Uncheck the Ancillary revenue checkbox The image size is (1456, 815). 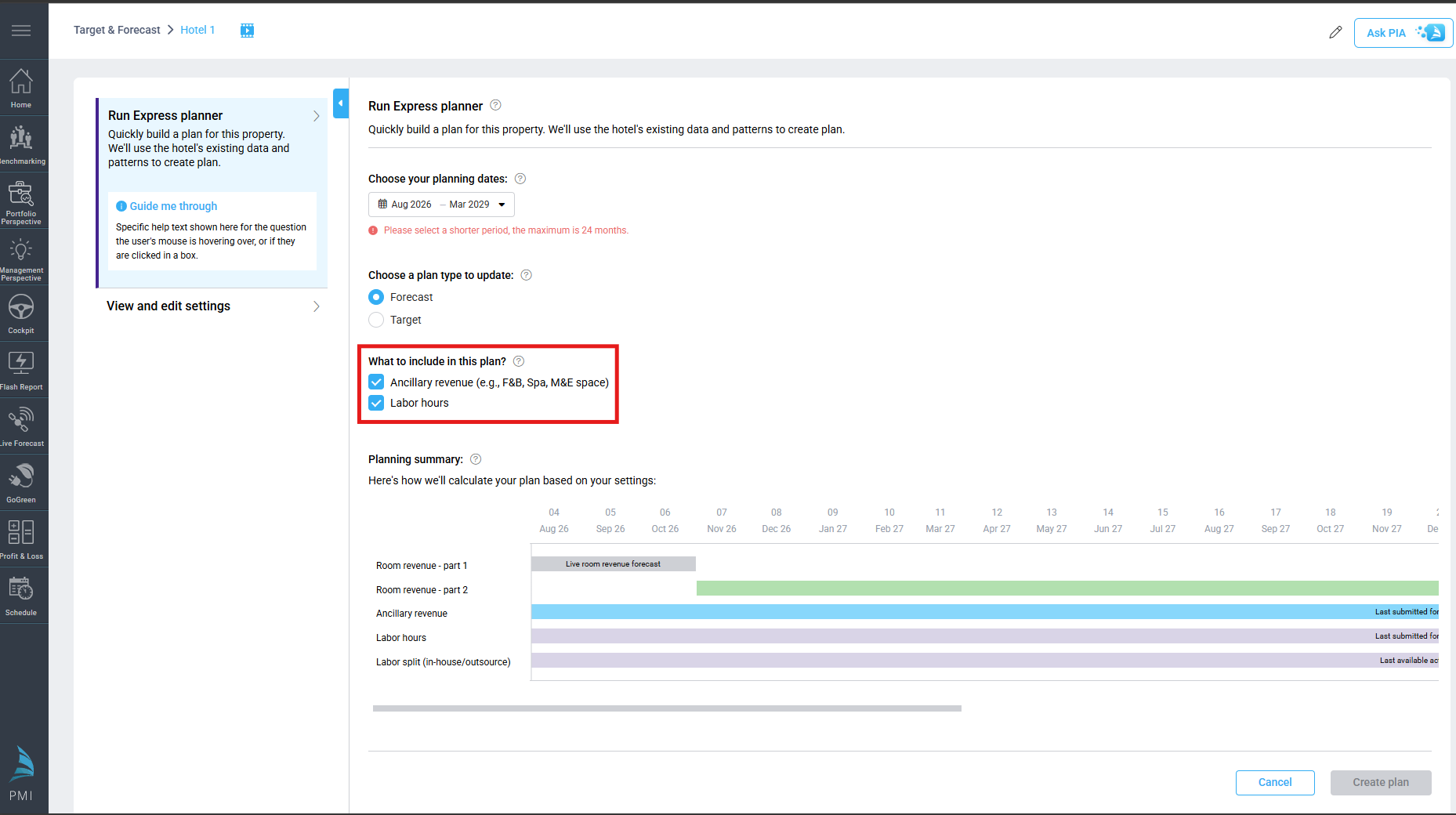tap(376, 382)
